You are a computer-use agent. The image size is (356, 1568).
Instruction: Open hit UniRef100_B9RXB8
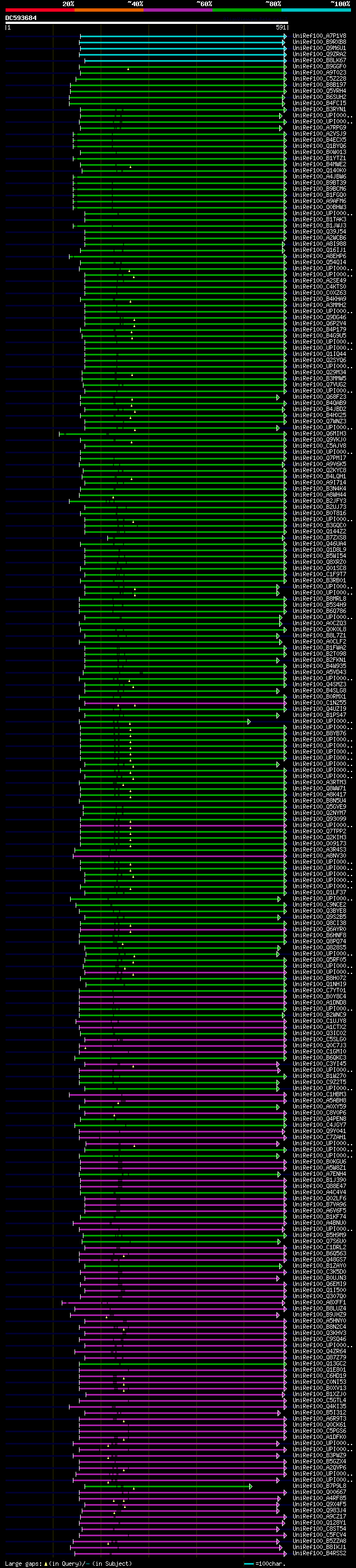(x=319, y=42)
